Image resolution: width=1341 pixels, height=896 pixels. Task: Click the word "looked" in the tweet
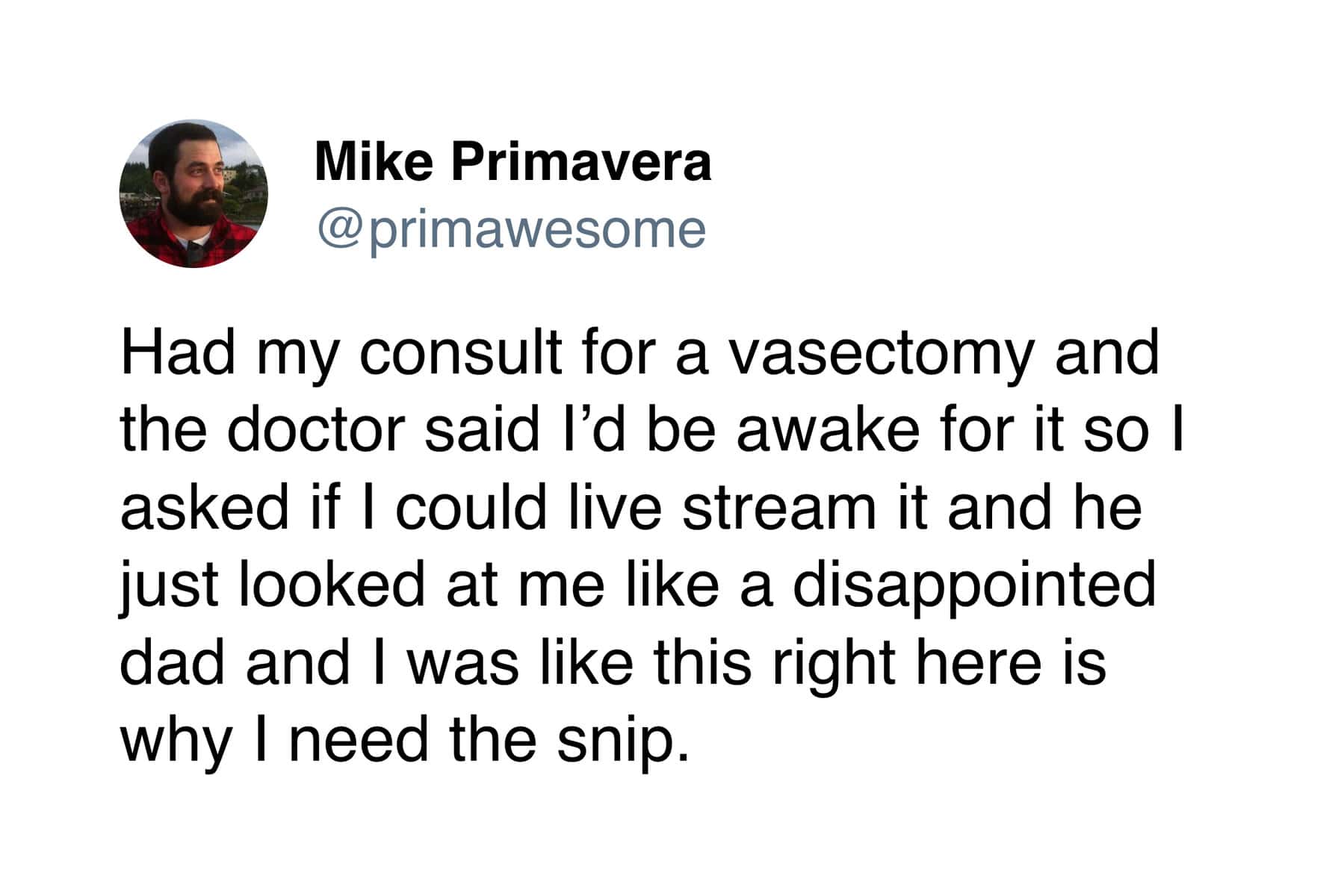pyautogui.click(x=332, y=585)
